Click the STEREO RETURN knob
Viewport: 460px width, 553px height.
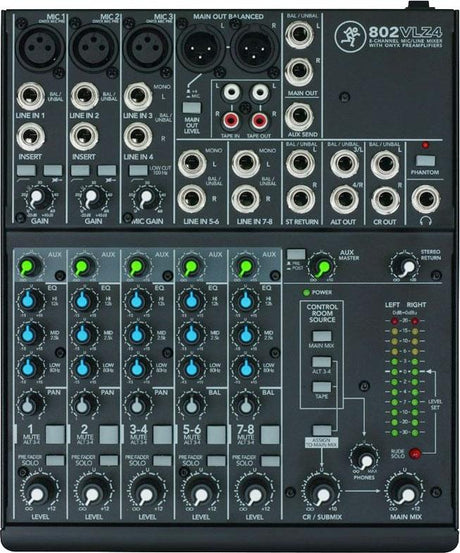tap(405, 267)
